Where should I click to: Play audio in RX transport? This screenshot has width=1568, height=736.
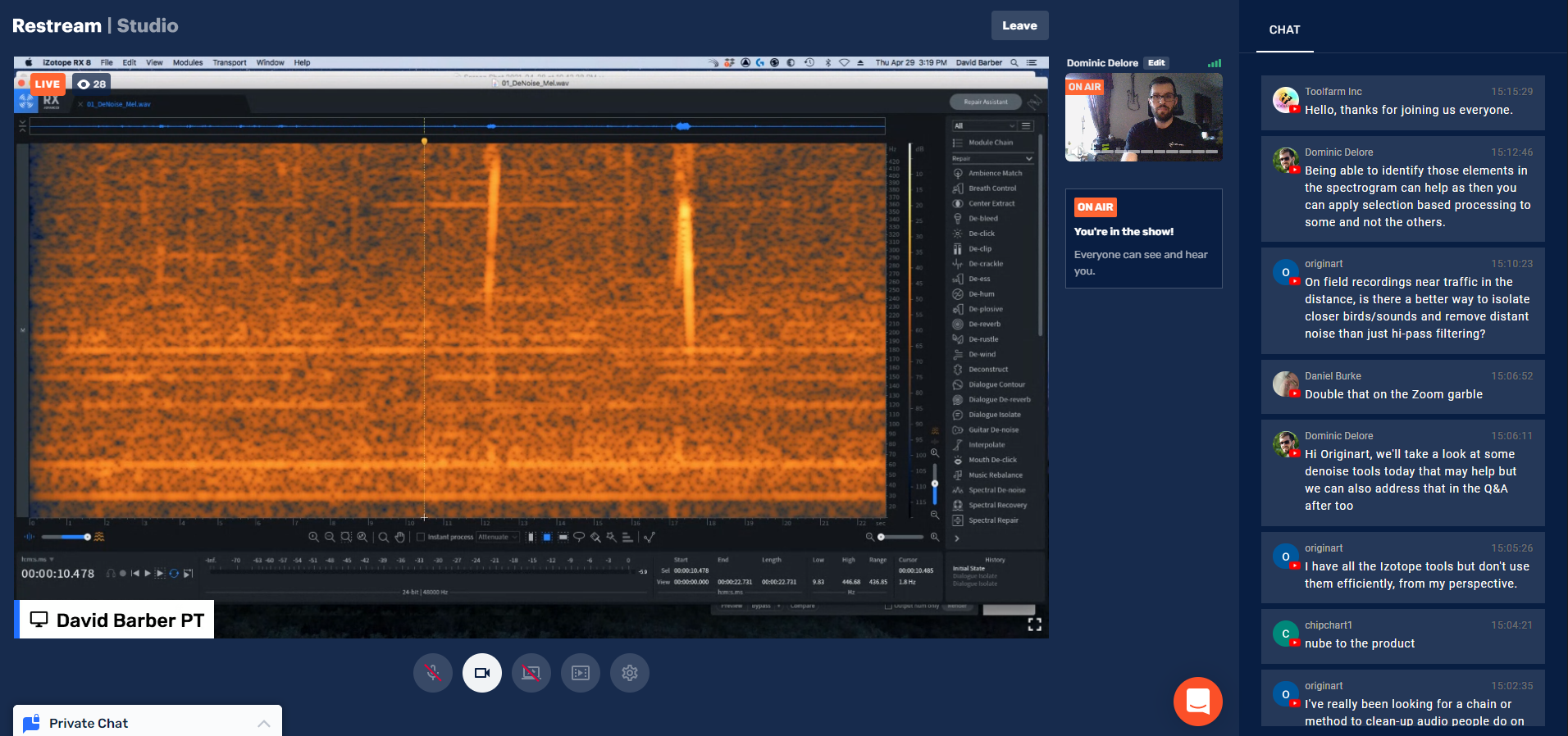coord(148,574)
